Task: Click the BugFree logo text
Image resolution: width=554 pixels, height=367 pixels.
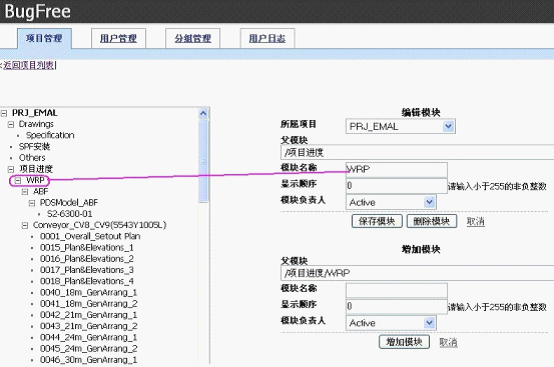Action: click(x=37, y=11)
